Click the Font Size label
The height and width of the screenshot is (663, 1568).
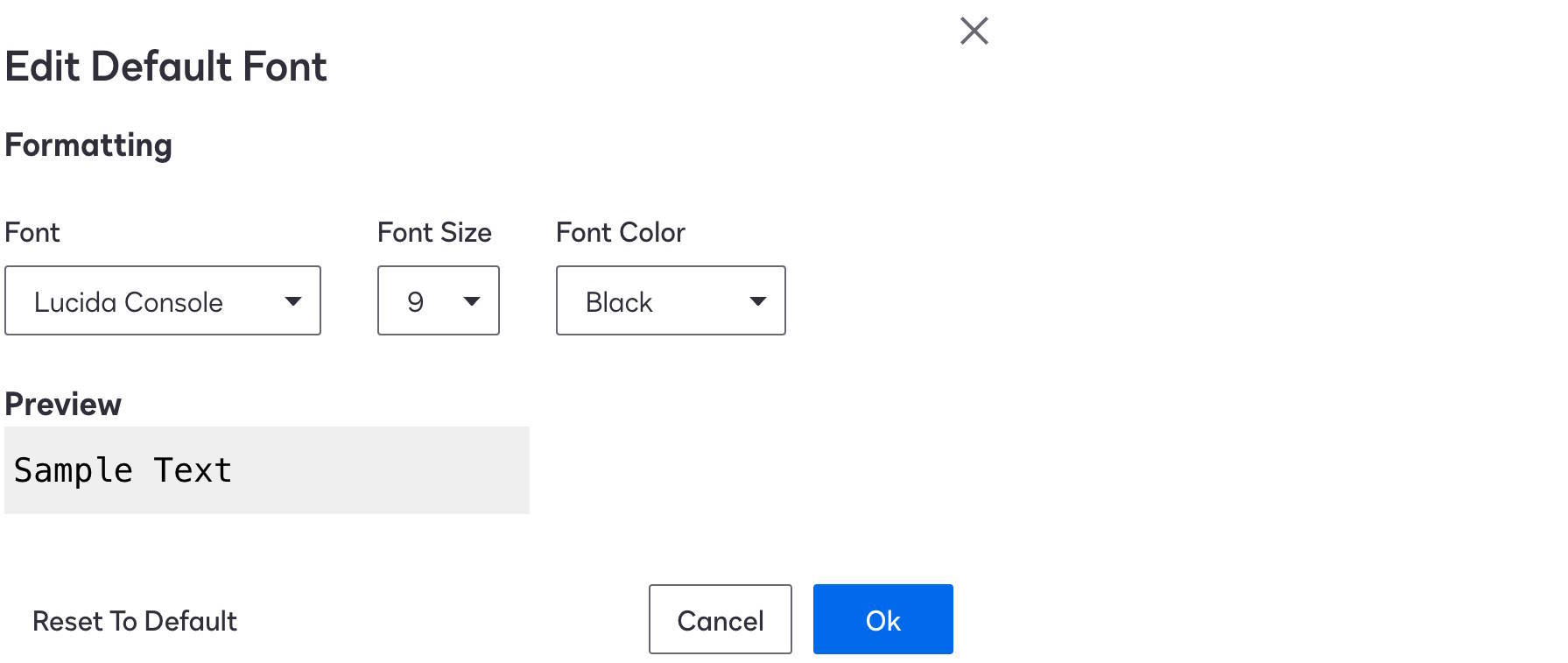[433, 231]
